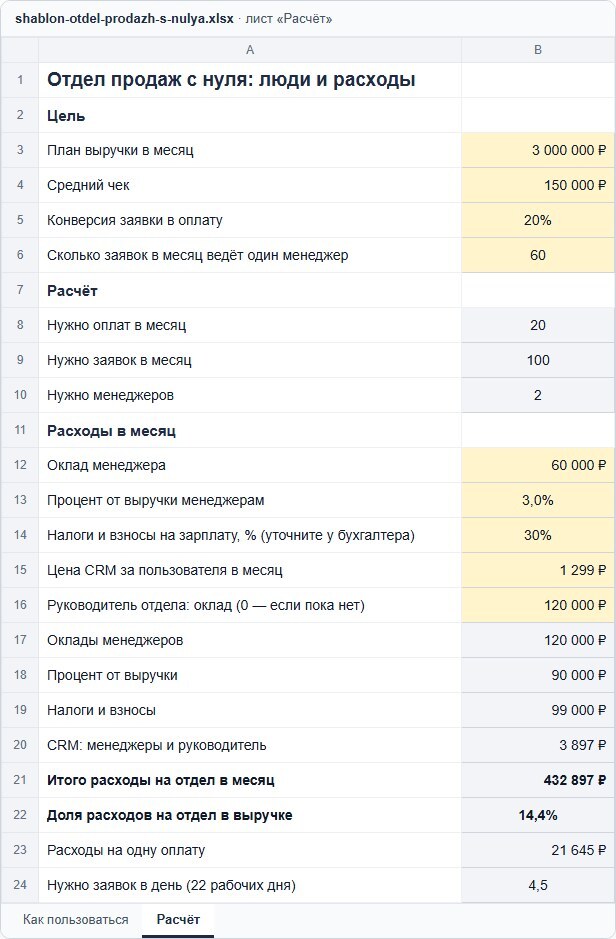Select the value cell 99 000 ₽
The height and width of the screenshot is (939, 616).
[538, 711]
